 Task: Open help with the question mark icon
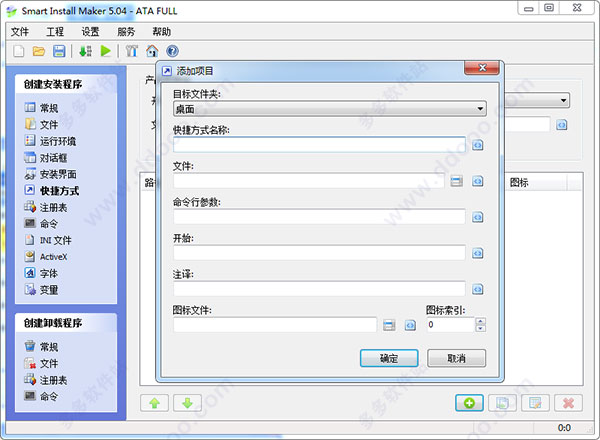tap(173, 51)
